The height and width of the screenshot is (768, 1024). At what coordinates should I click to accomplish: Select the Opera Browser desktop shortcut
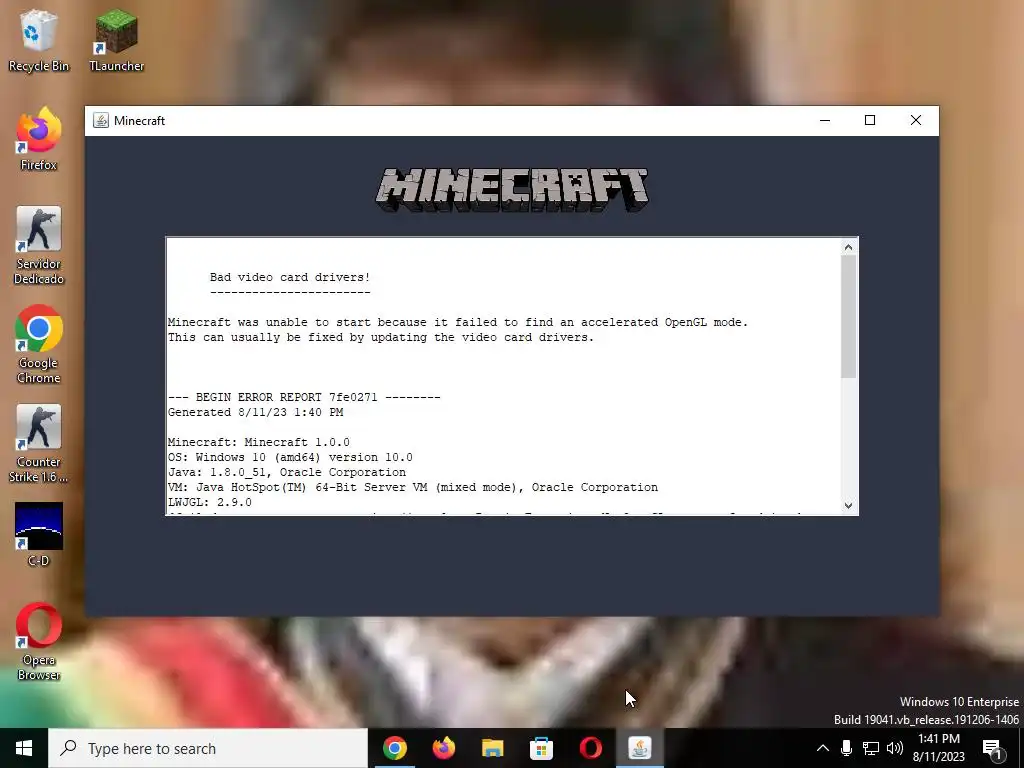tap(39, 642)
